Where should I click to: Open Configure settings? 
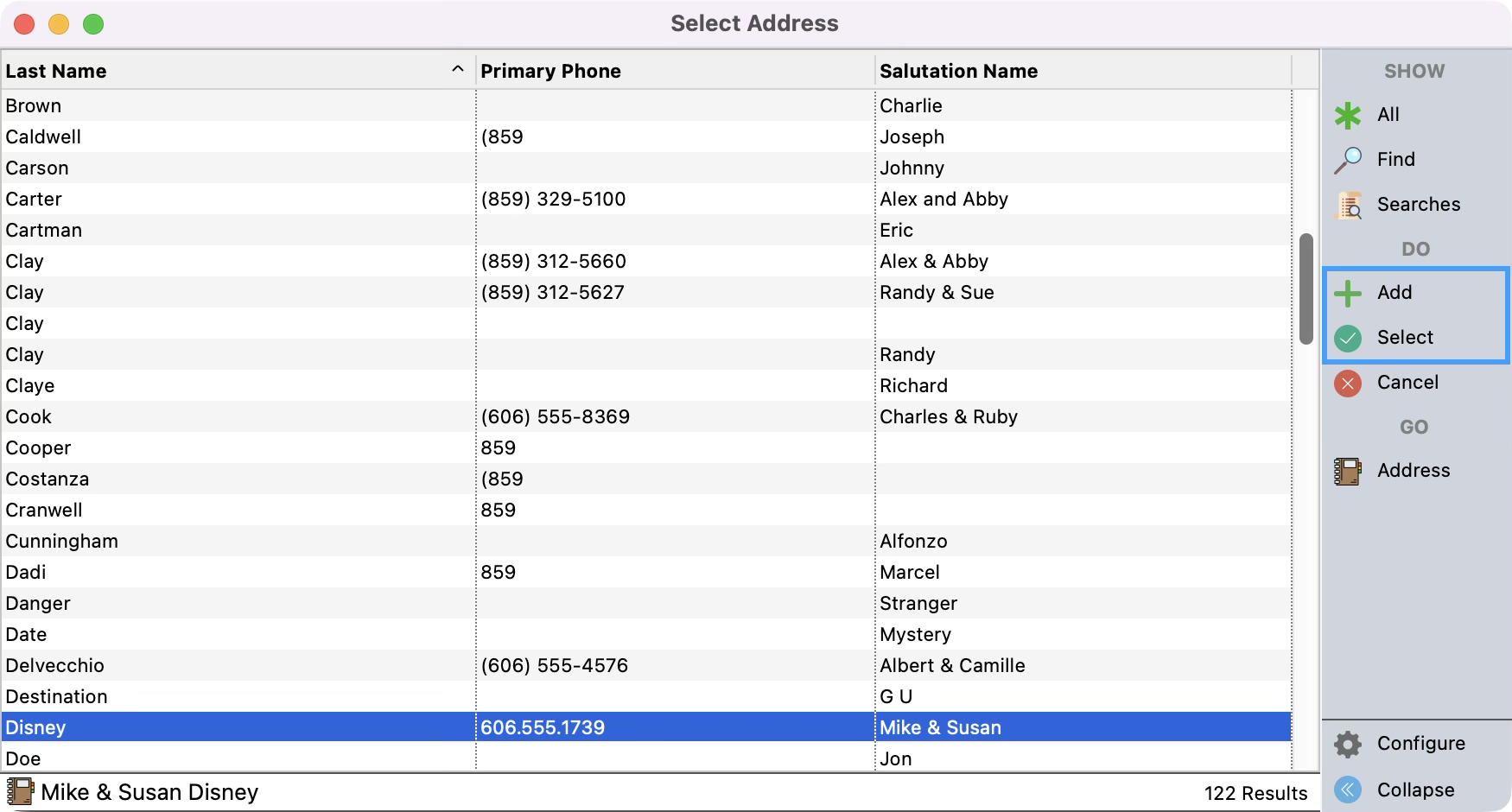click(1420, 744)
